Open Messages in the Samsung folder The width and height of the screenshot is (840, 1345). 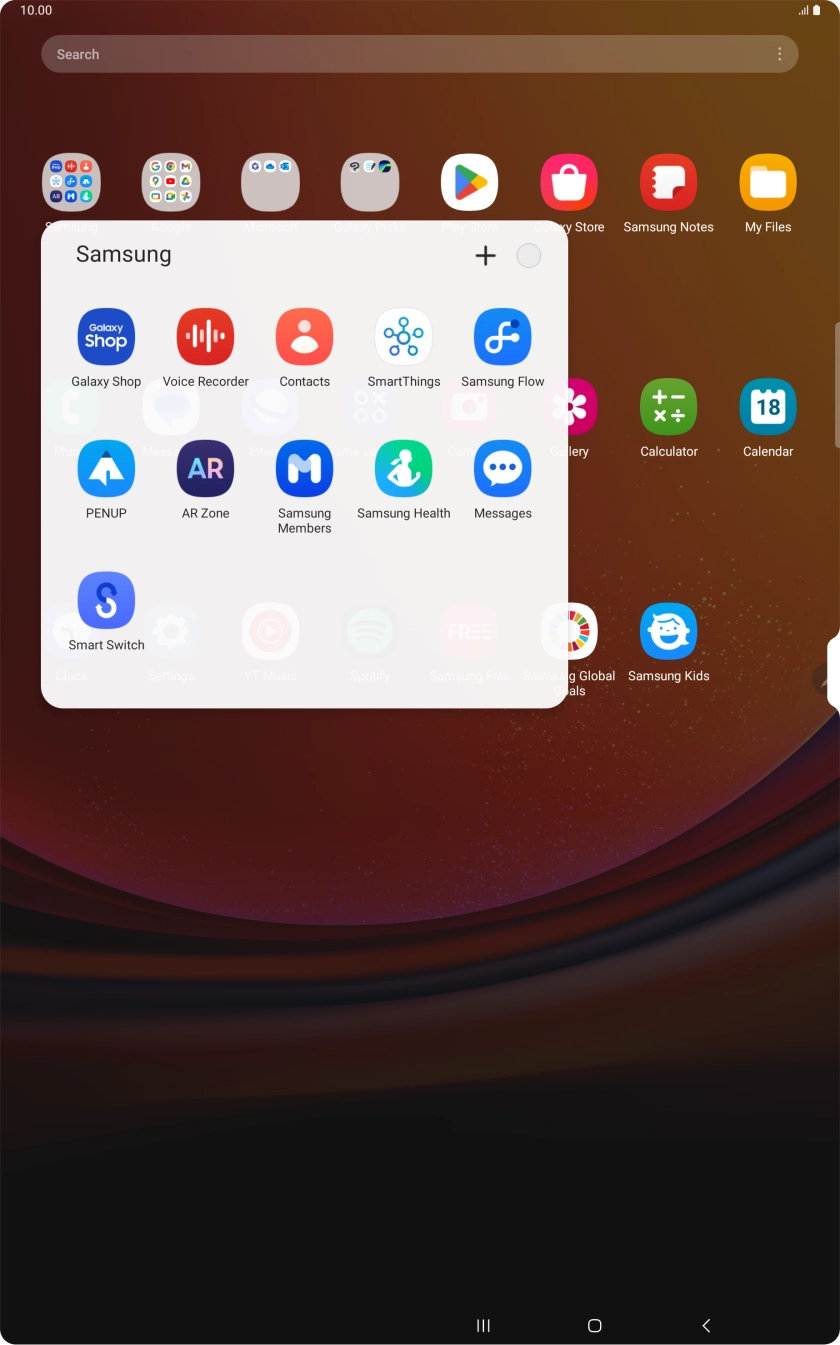click(x=502, y=470)
